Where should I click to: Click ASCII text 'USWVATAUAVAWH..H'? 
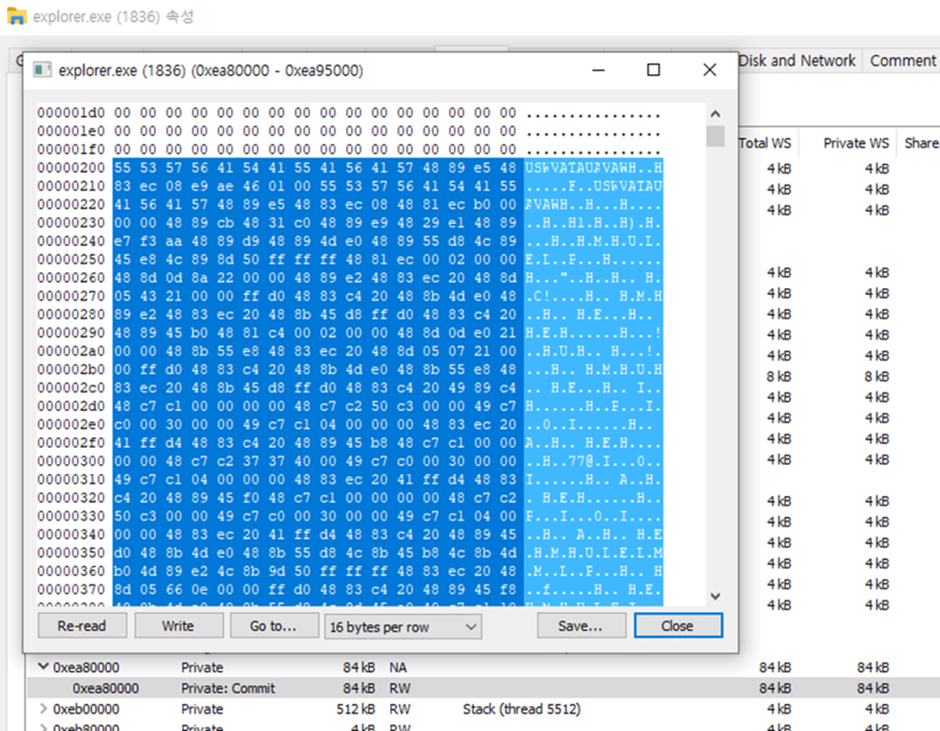pos(593,168)
